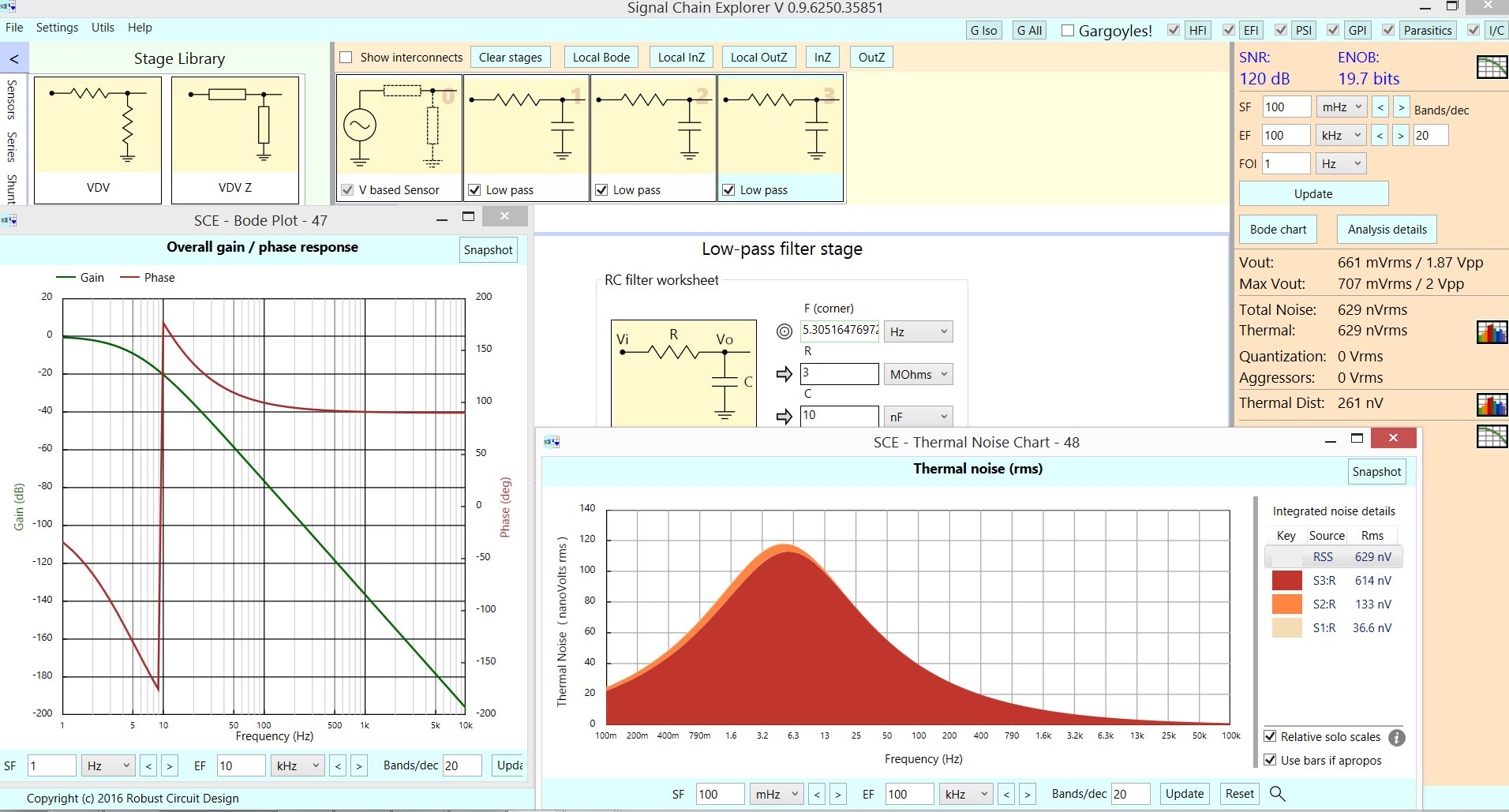This screenshot has width=1509, height=812.
Task: Uncheck Relative solo scales
Action: [1270, 736]
